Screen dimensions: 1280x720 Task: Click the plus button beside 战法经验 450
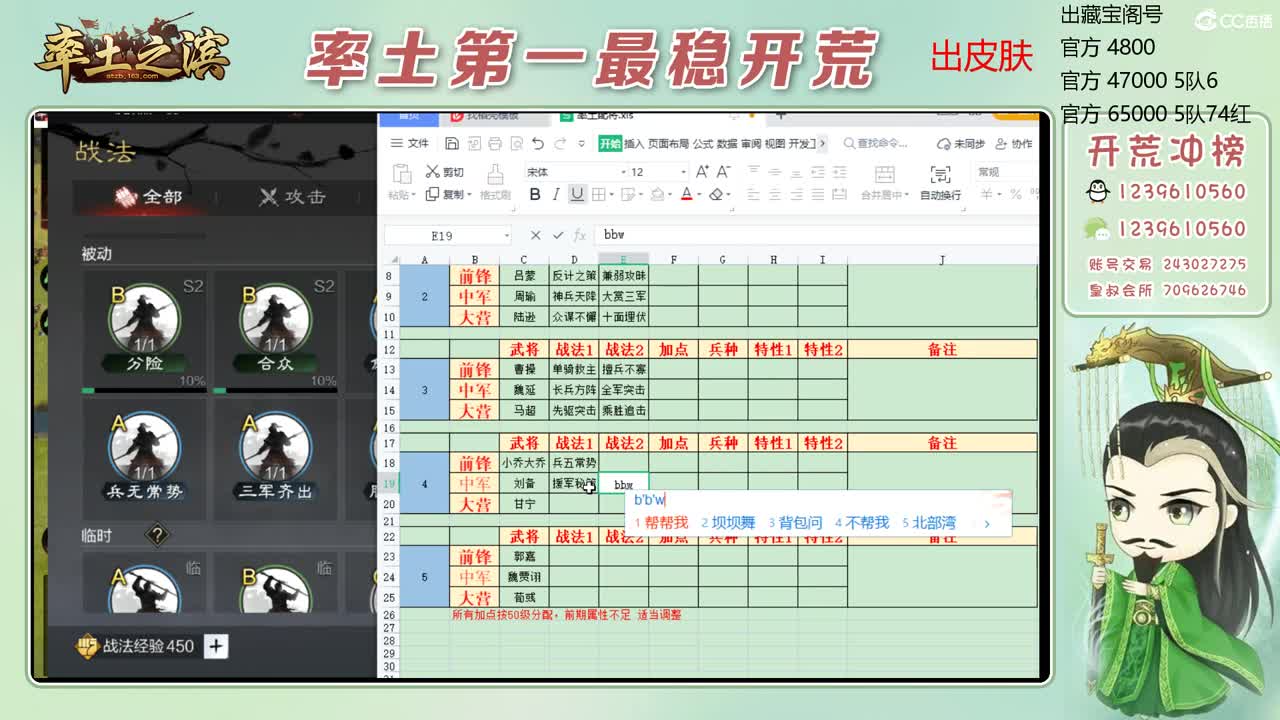coord(216,646)
